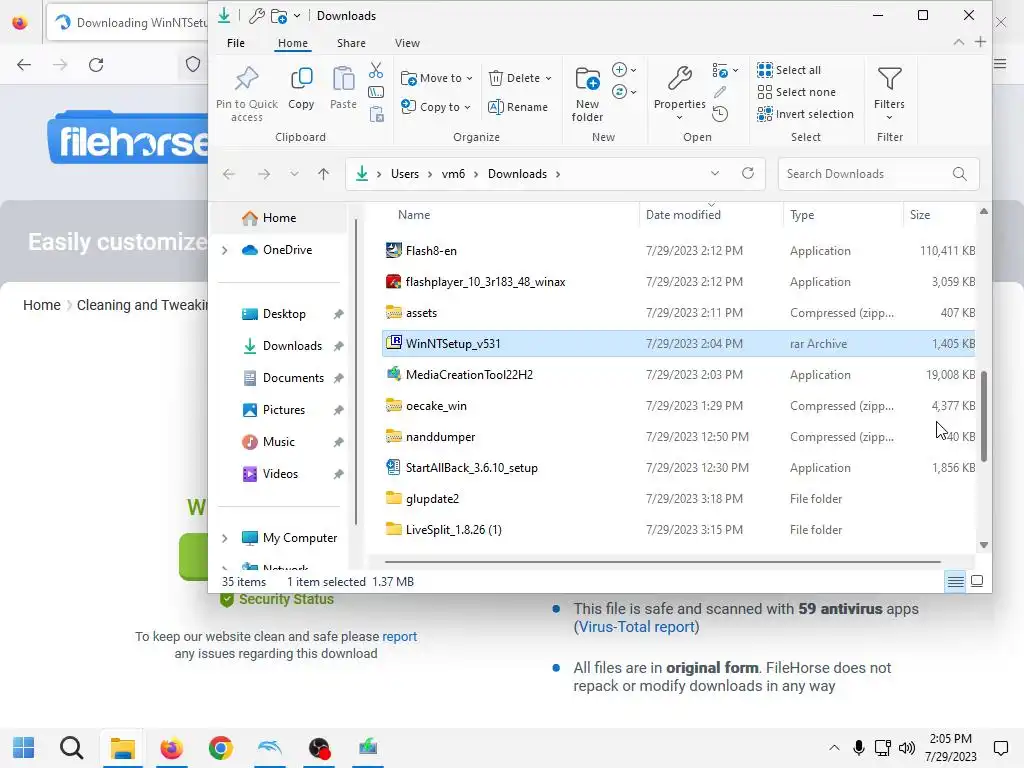
Task: Click the Paste icon in ribbon
Action: point(343,78)
